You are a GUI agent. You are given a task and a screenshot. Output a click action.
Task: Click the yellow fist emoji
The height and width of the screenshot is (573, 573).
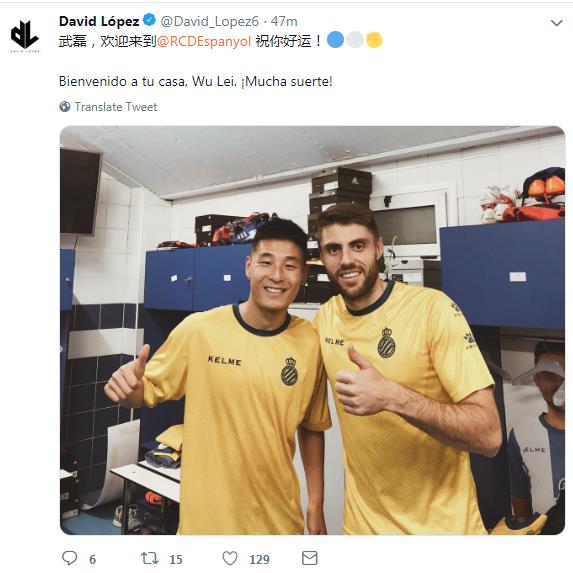tap(374, 40)
